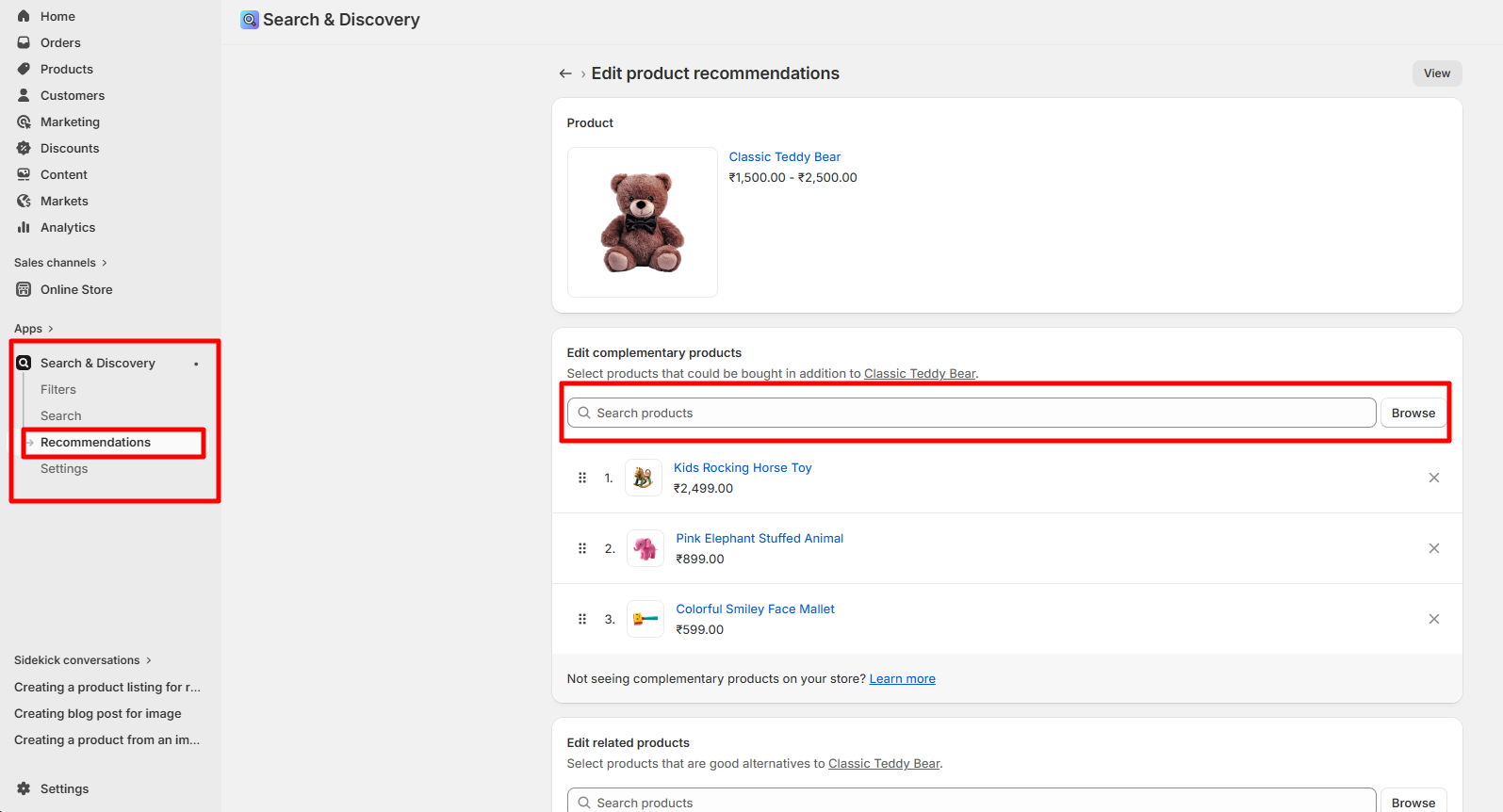The height and width of the screenshot is (812, 1503).
Task: Go to Orders in sidebar
Action: pyautogui.click(x=59, y=42)
